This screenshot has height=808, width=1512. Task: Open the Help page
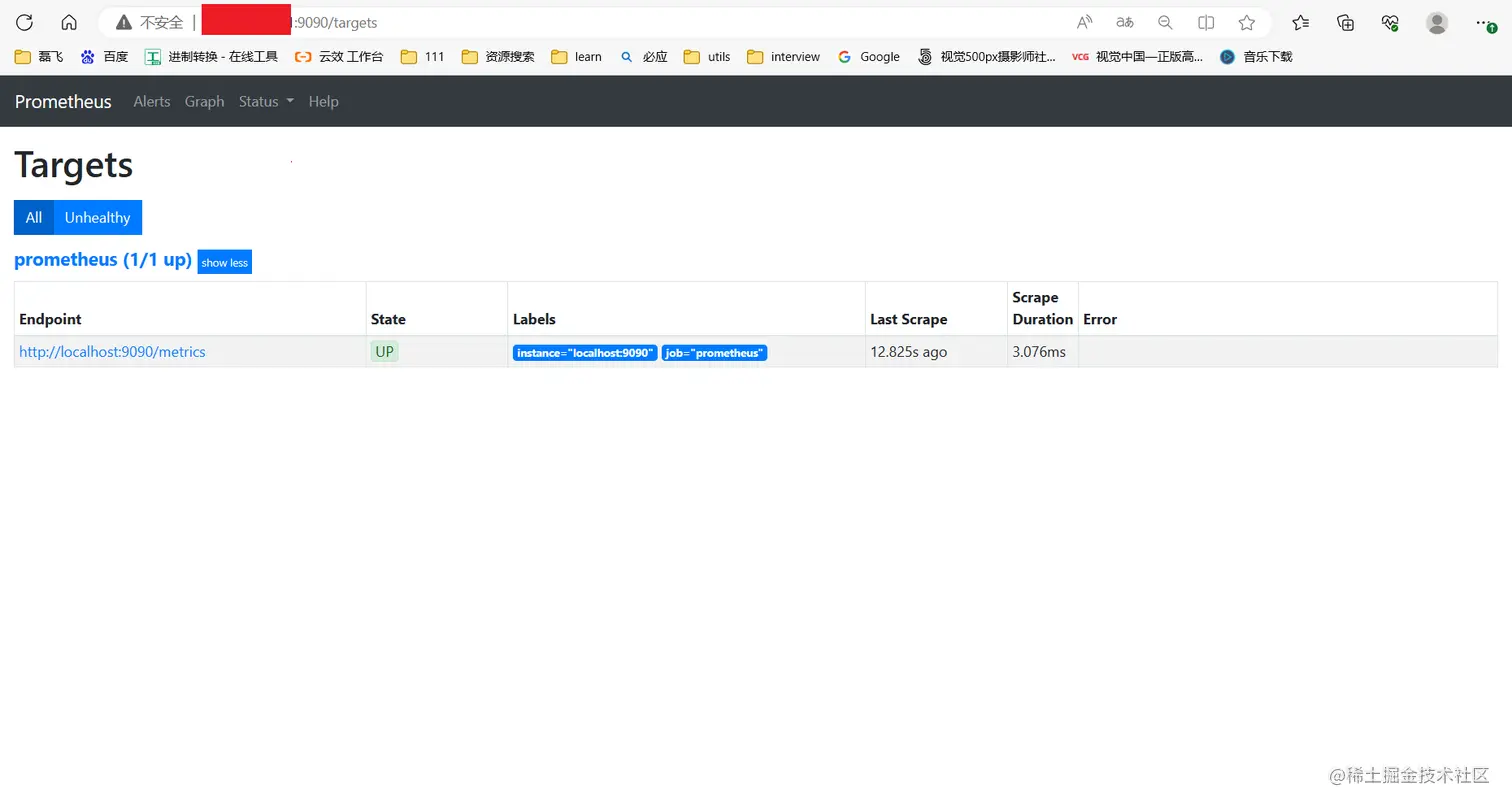pos(323,101)
